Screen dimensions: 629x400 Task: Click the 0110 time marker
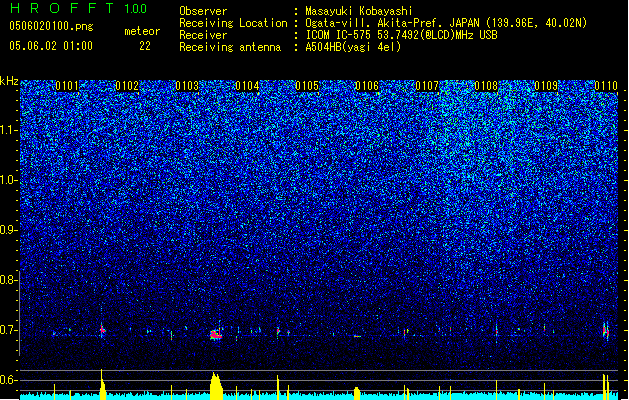[x=606, y=86]
